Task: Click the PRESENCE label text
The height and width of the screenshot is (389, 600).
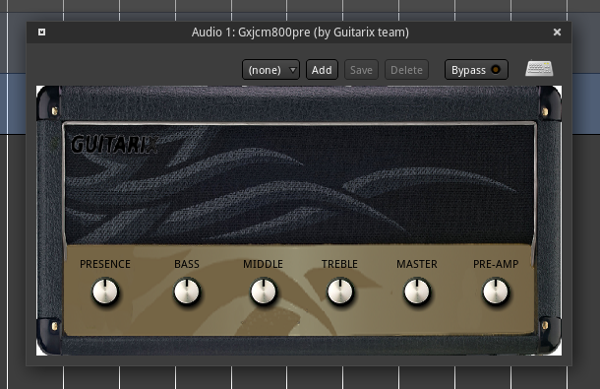Action: click(x=105, y=264)
